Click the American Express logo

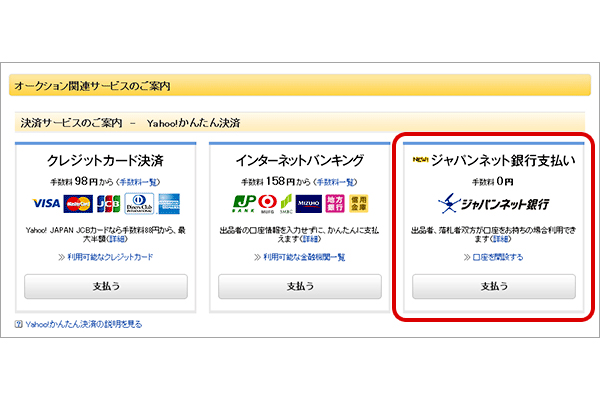click(x=168, y=203)
